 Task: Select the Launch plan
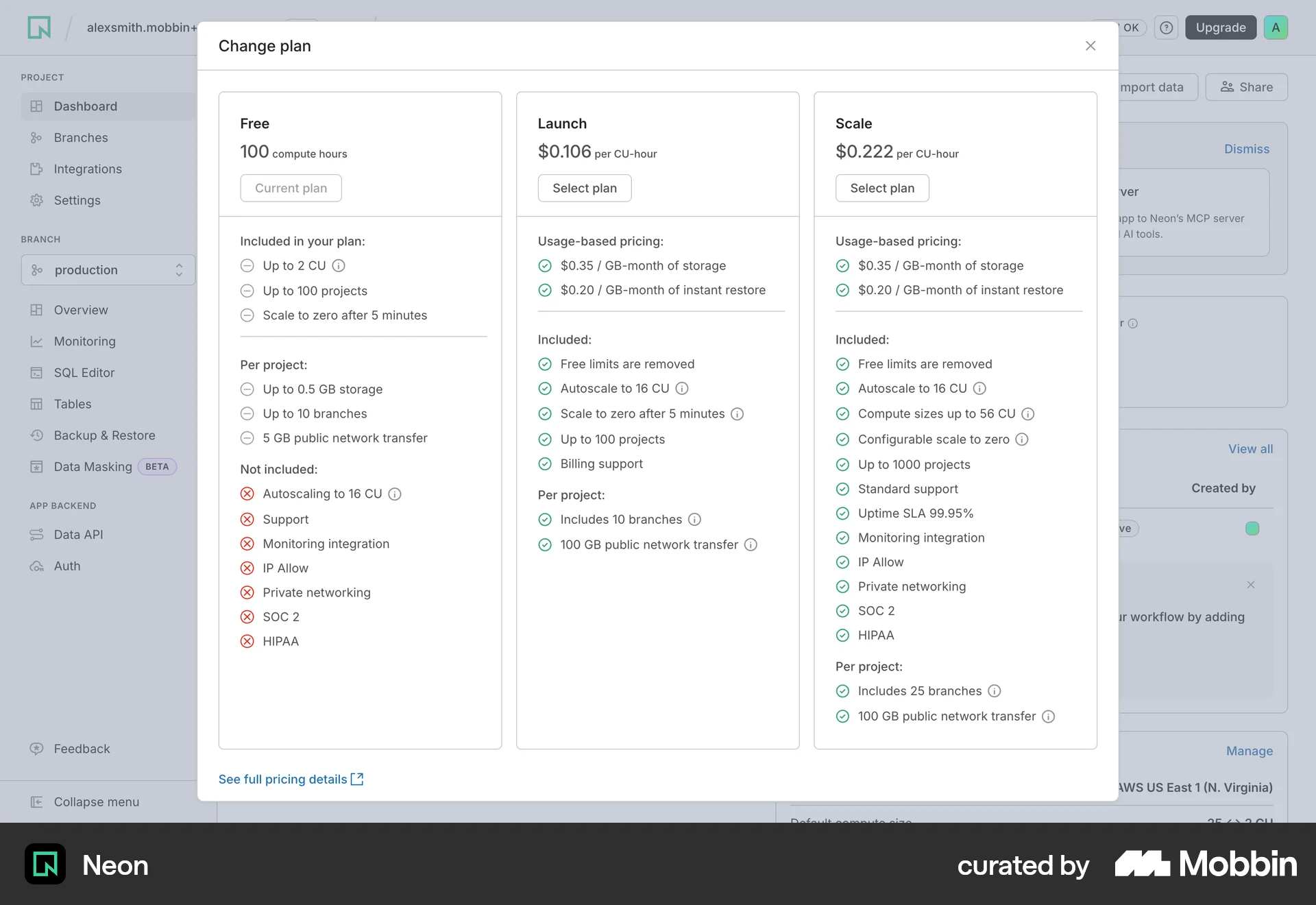[585, 188]
